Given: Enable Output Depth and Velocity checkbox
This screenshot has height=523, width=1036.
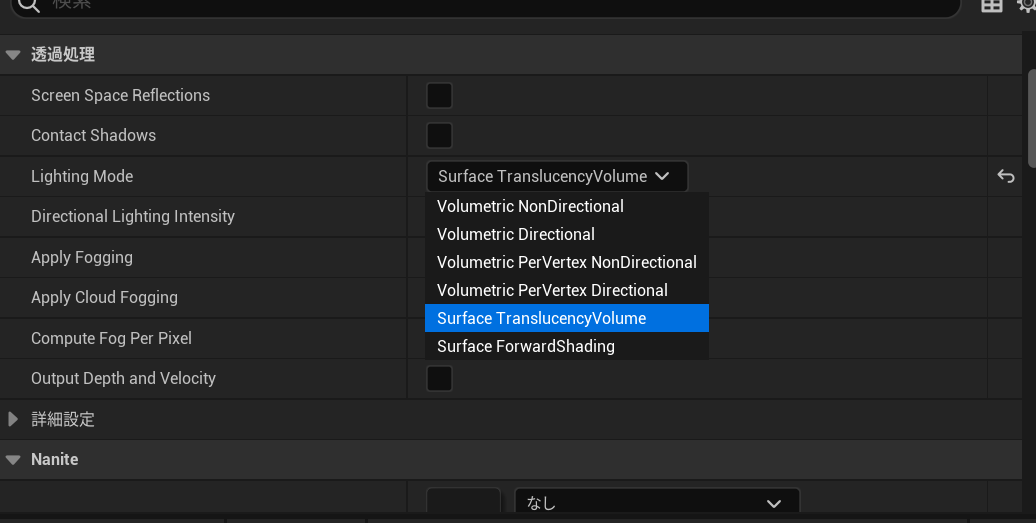Looking at the screenshot, I should tap(439, 379).
